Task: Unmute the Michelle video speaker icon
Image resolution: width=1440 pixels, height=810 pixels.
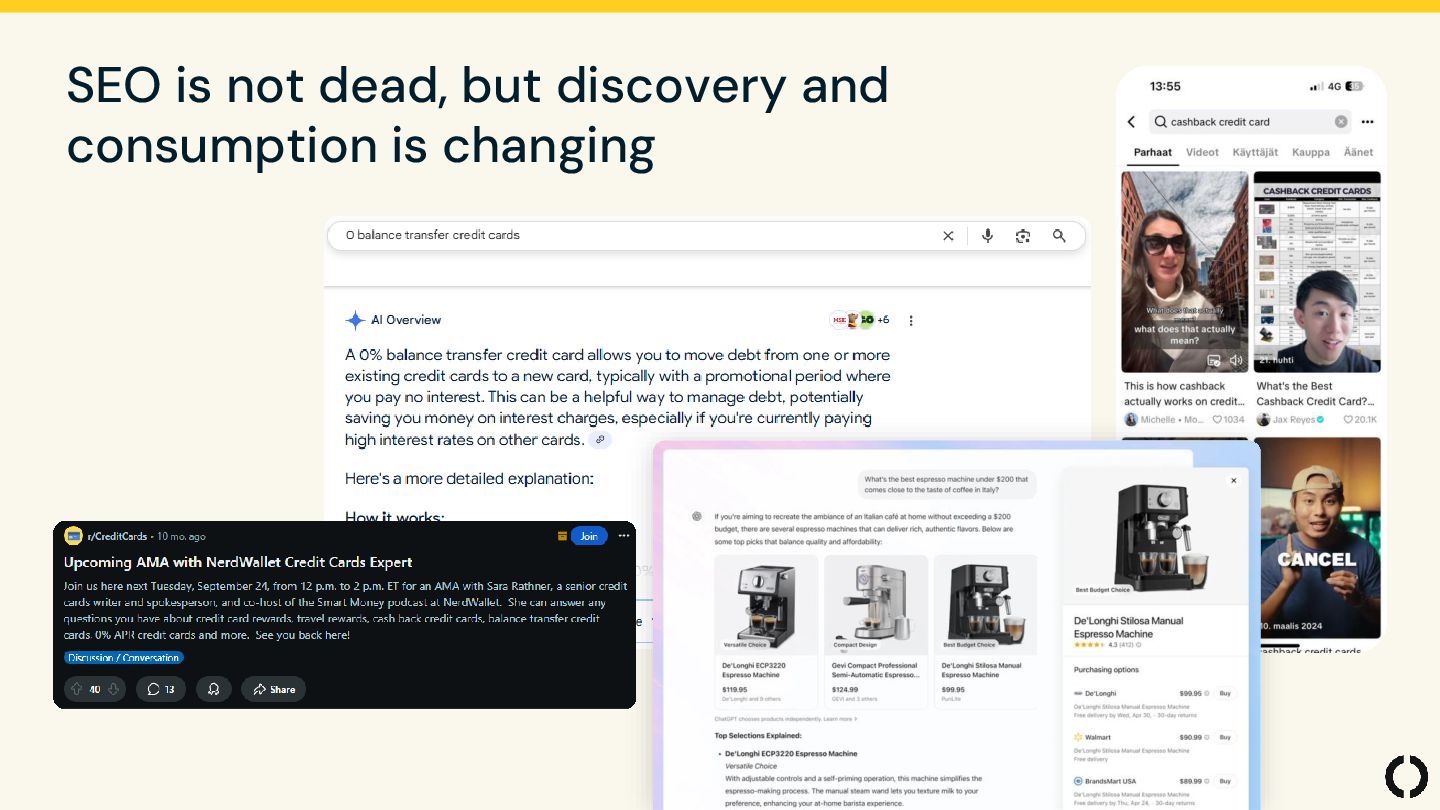Action: pyautogui.click(x=1236, y=360)
